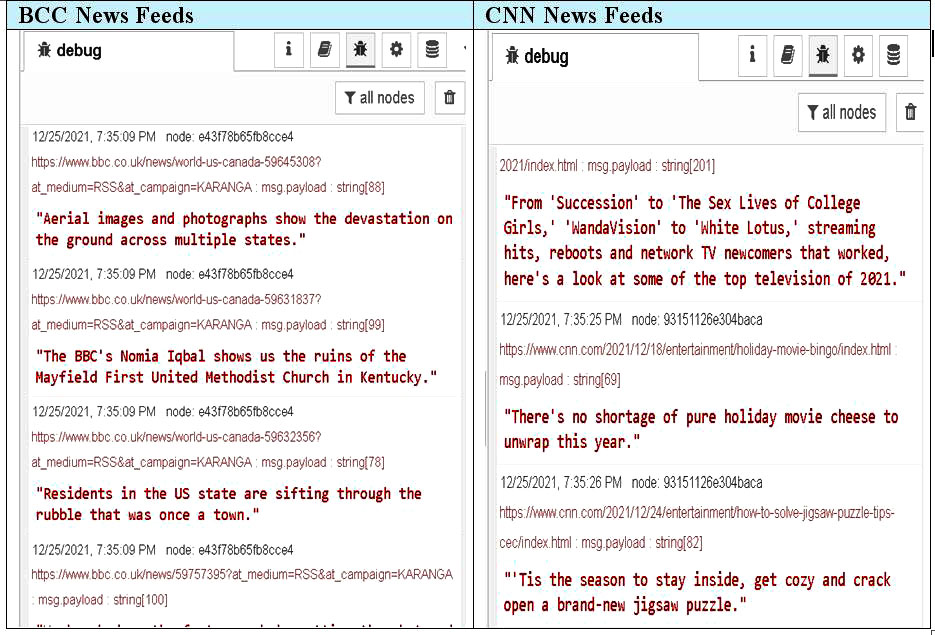
Task: Expand the sidebar tab dropdown arrow in BCC panel
Action: 463,48
